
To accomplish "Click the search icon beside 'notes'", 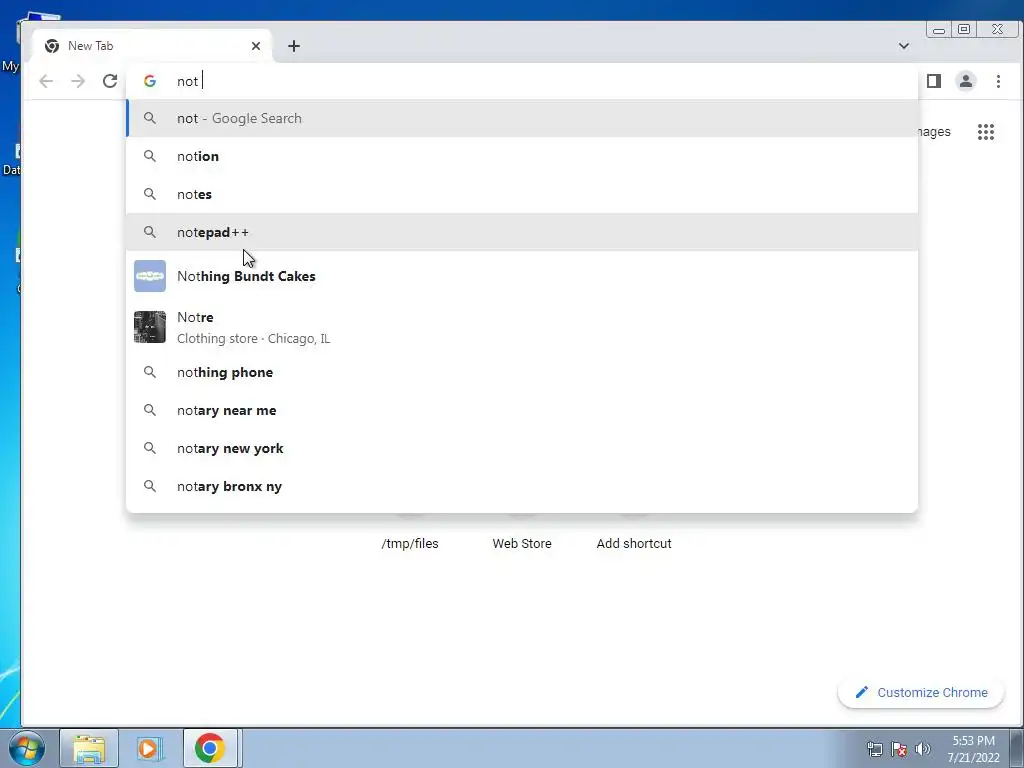I will point(150,194).
